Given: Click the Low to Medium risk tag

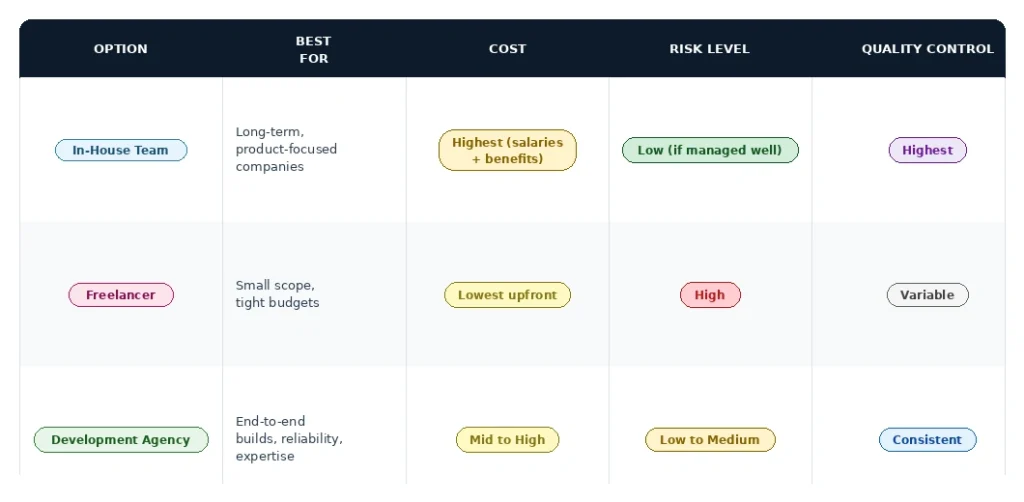Looking at the screenshot, I should coord(709,440).
